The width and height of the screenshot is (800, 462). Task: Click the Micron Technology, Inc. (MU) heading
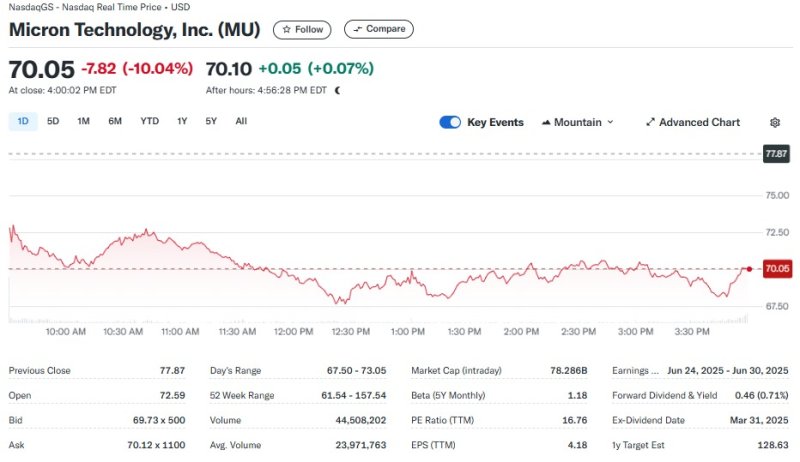click(x=135, y=30)
